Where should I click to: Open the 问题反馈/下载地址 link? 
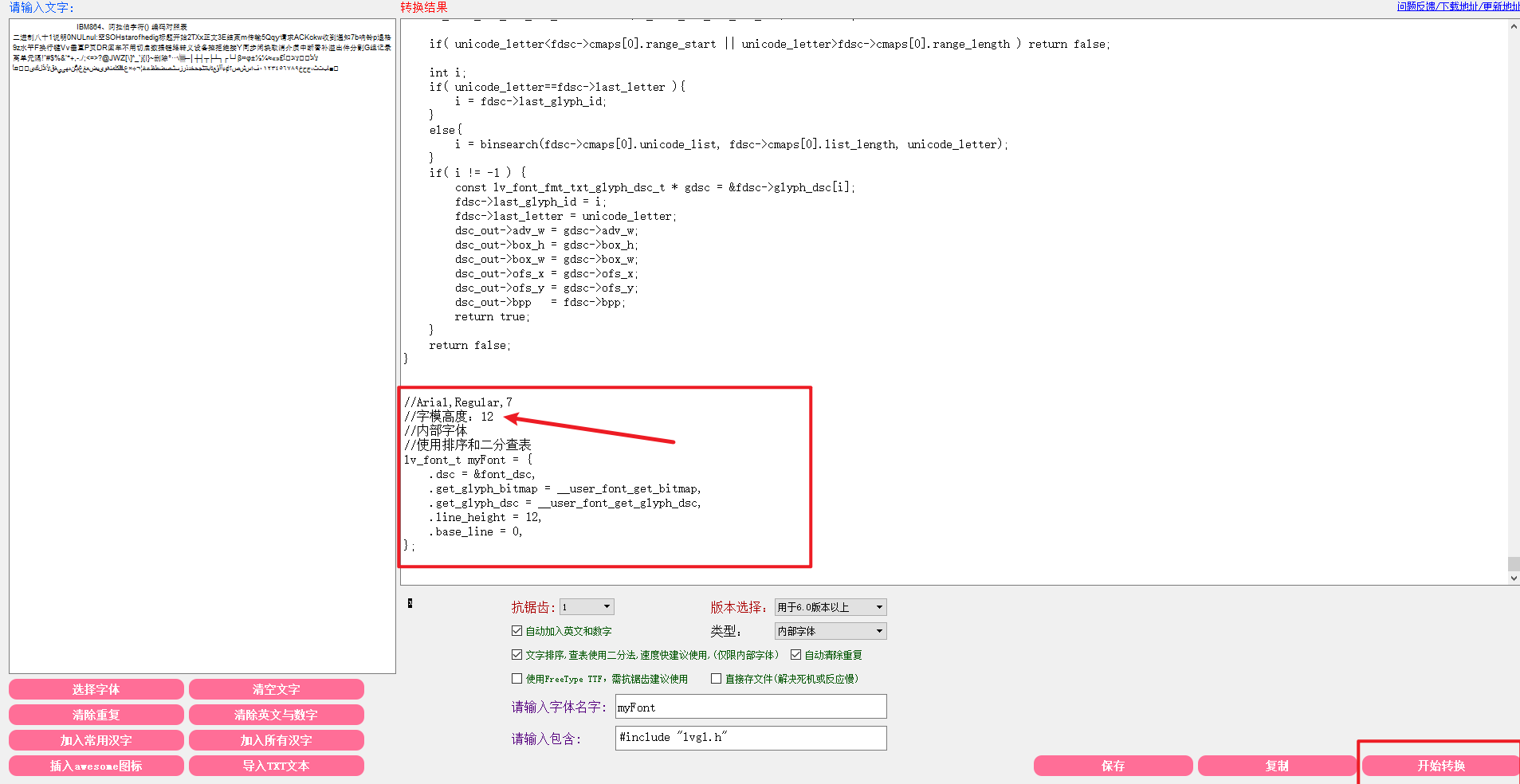coord(1458,6)
